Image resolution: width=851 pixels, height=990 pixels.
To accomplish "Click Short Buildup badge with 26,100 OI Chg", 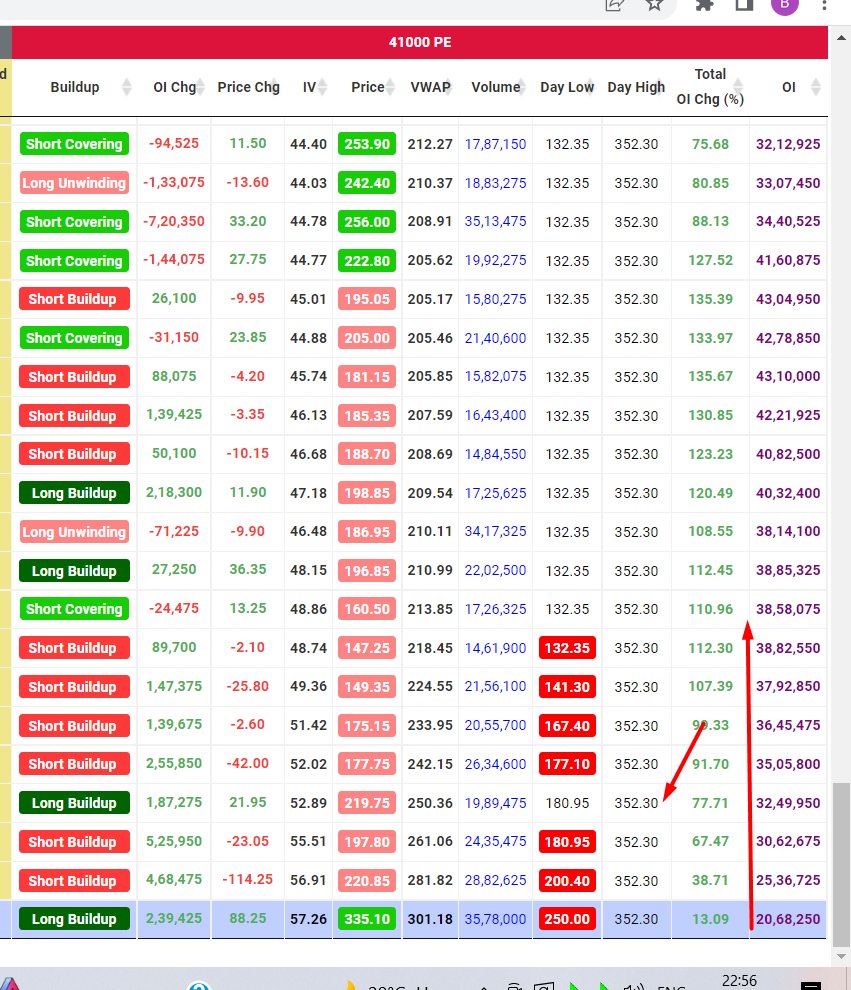I will pyautogui.click(x=74, y=299).
